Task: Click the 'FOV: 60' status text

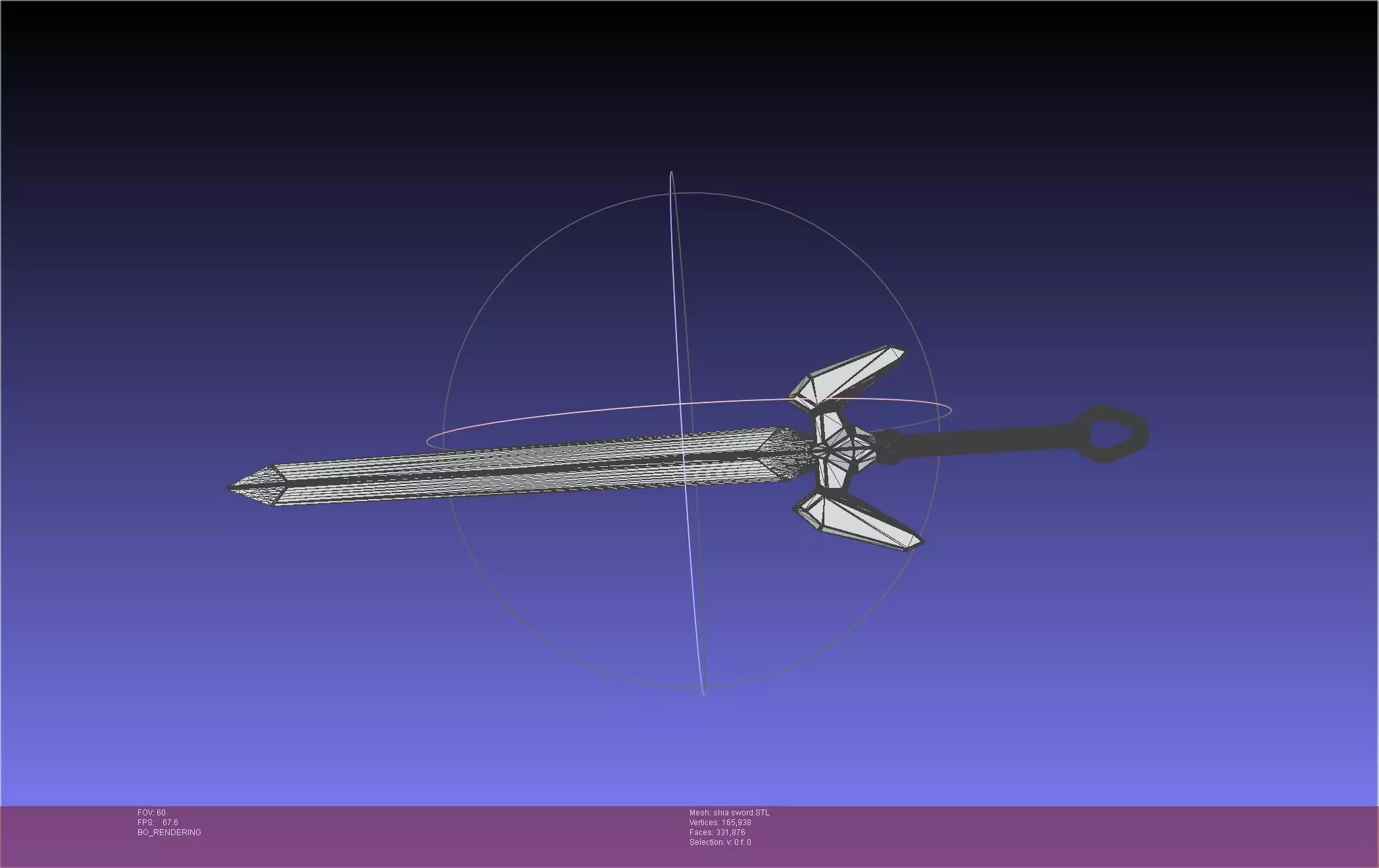Action: [x=151, y=813]
